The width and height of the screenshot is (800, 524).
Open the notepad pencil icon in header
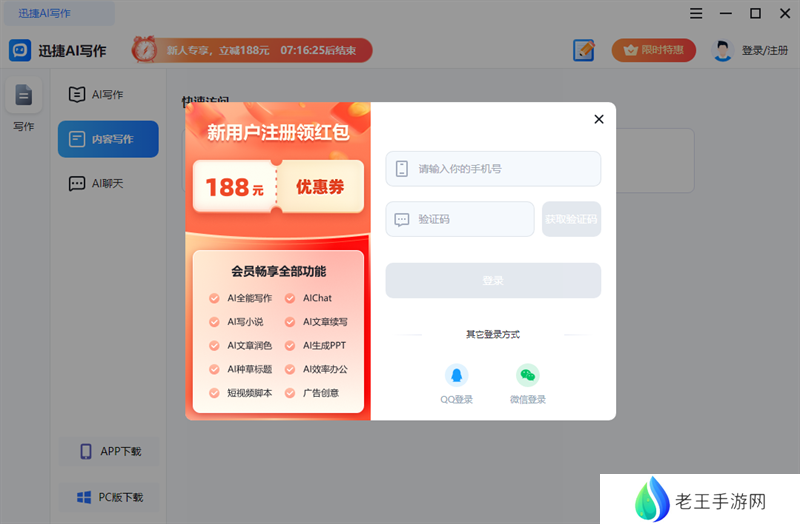point(584,50)
